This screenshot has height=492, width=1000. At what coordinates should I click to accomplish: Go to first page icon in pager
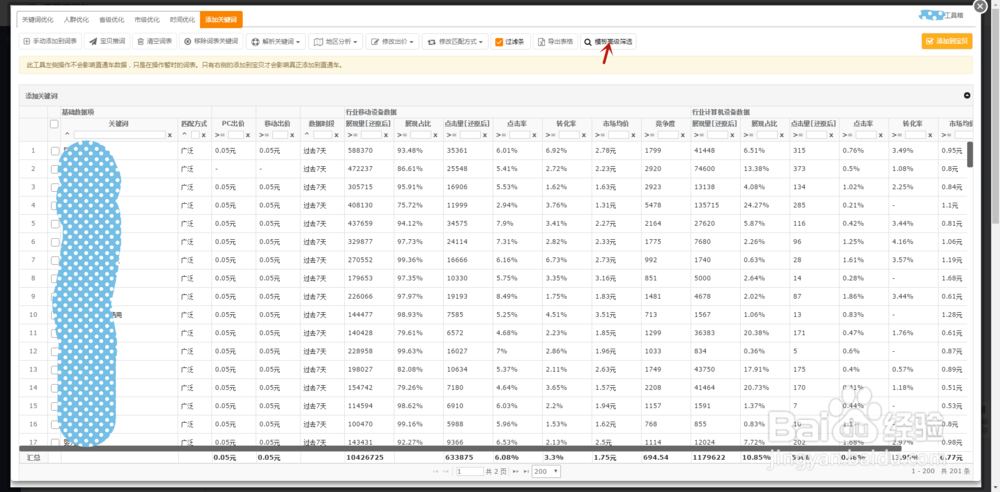point(436,472)
